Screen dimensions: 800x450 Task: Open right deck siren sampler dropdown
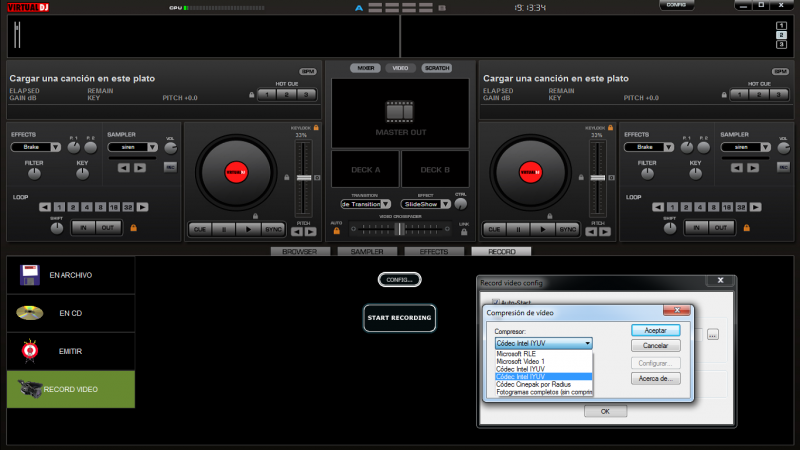tap(766, 147)
